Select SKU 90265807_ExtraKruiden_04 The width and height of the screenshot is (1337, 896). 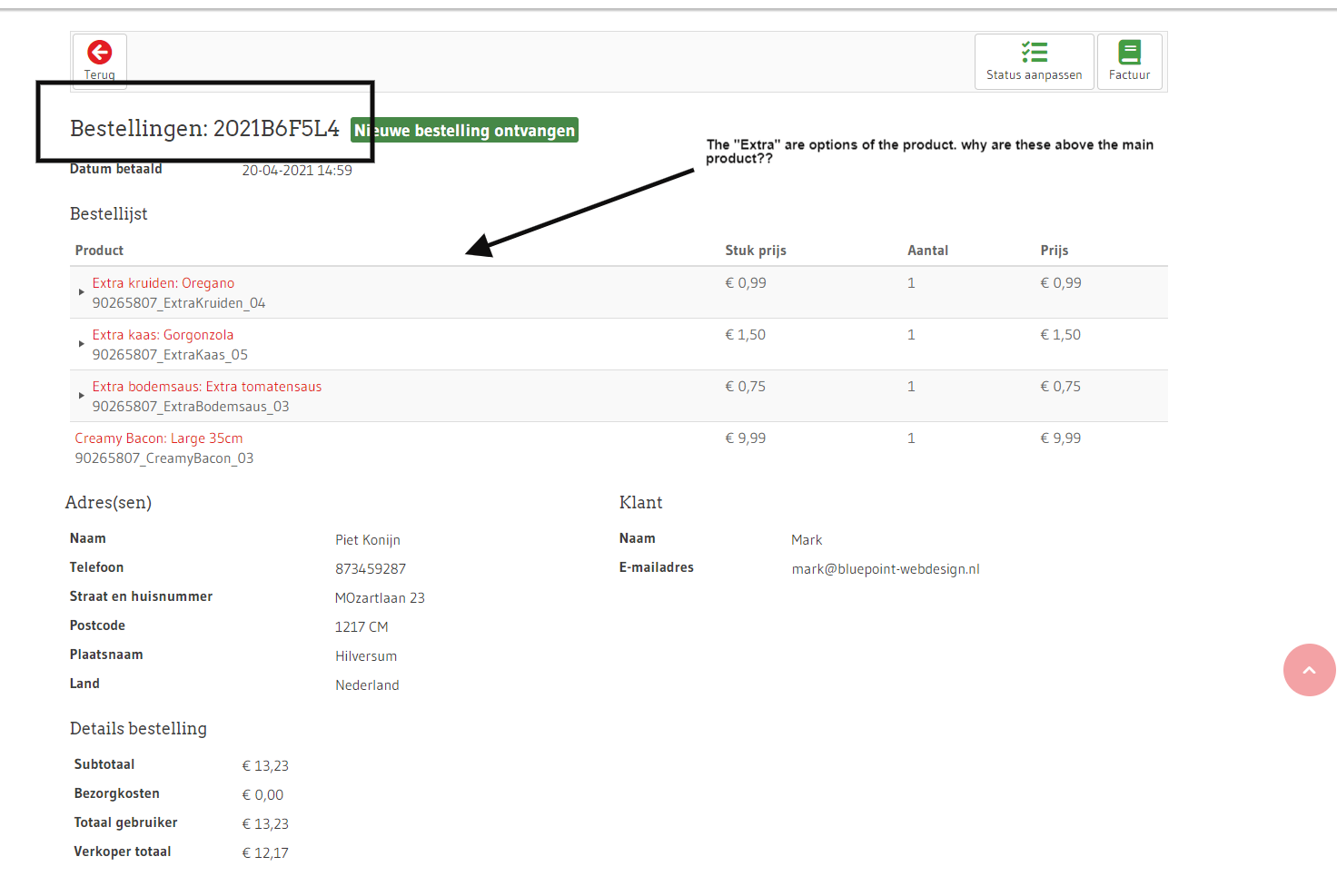(179, 303)
